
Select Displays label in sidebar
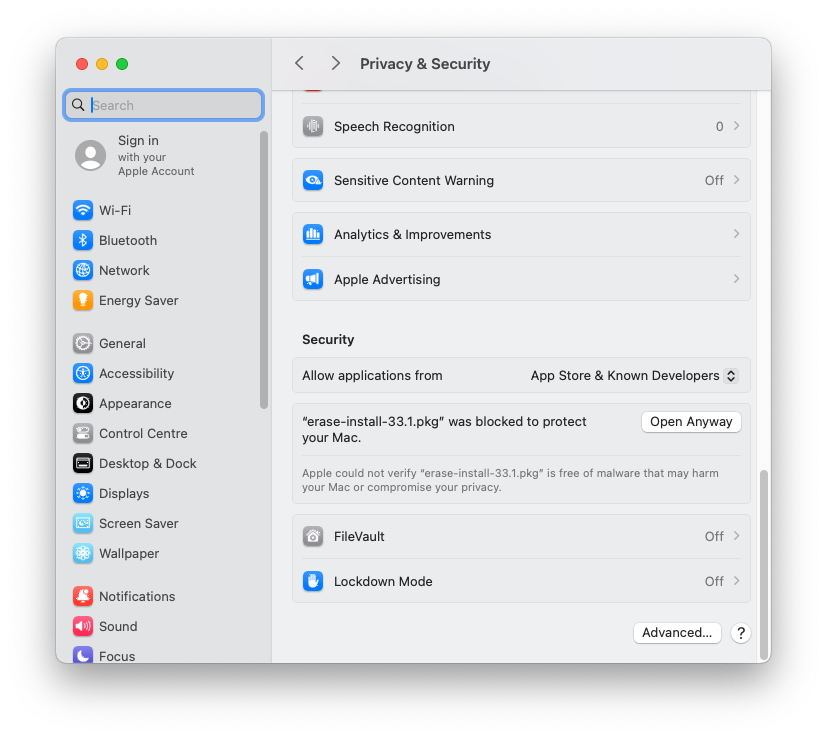tap(124, 493)
